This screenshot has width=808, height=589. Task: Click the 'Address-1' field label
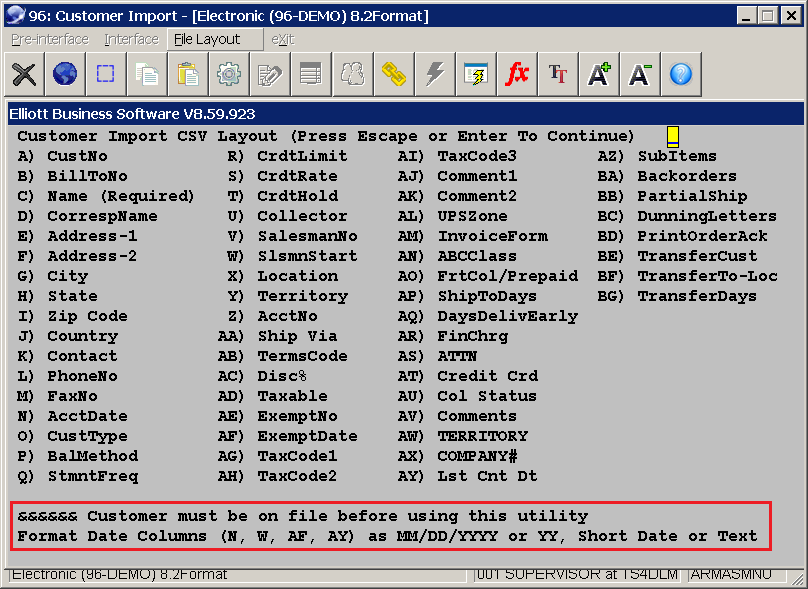[92, 237]
